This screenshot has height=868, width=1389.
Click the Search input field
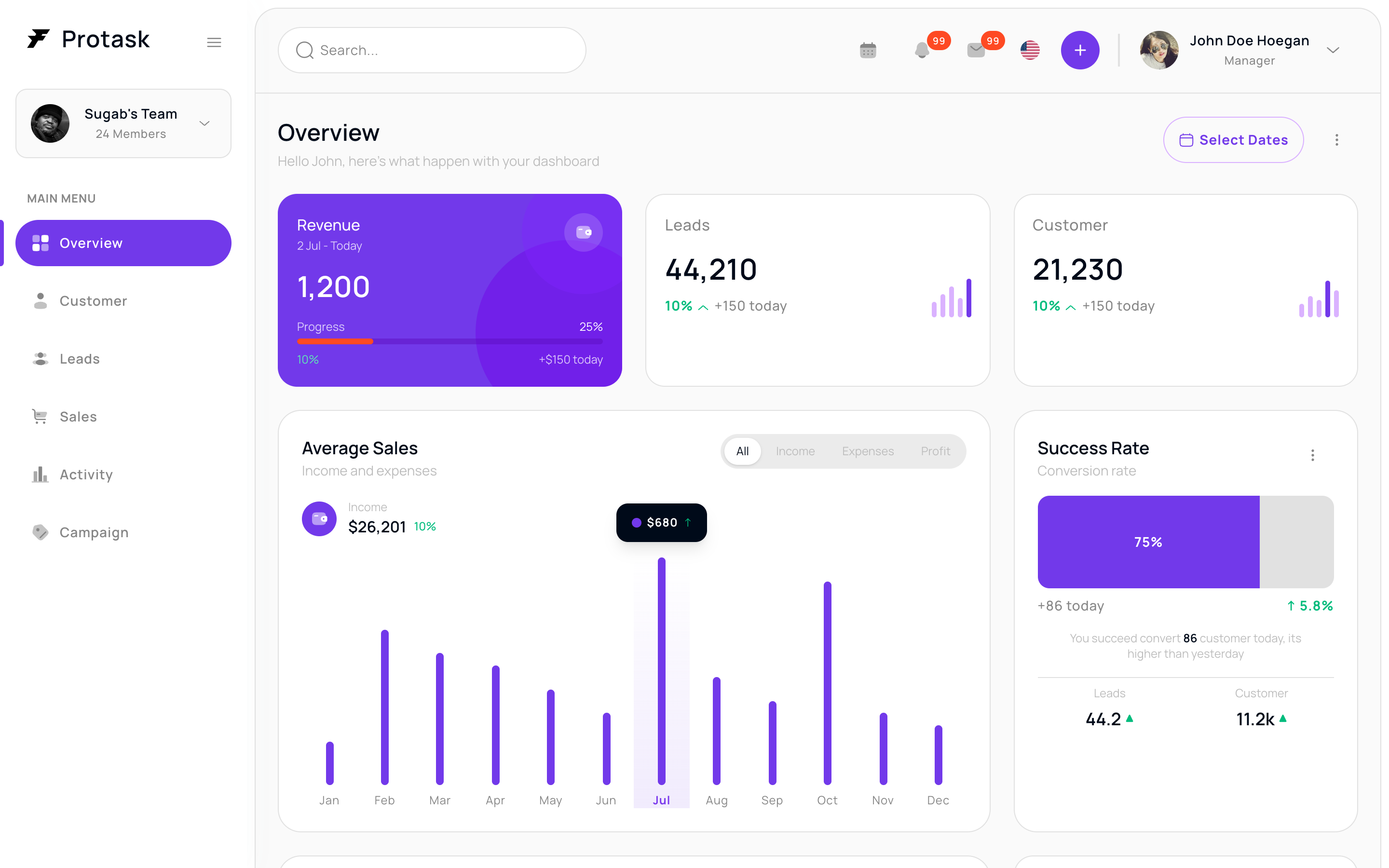[432, 51]
